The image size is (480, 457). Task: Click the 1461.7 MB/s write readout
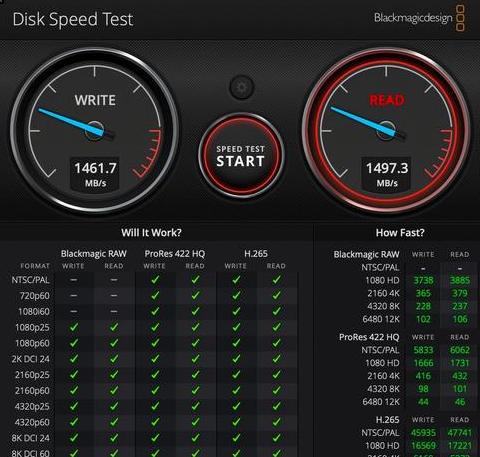point(95,174)
